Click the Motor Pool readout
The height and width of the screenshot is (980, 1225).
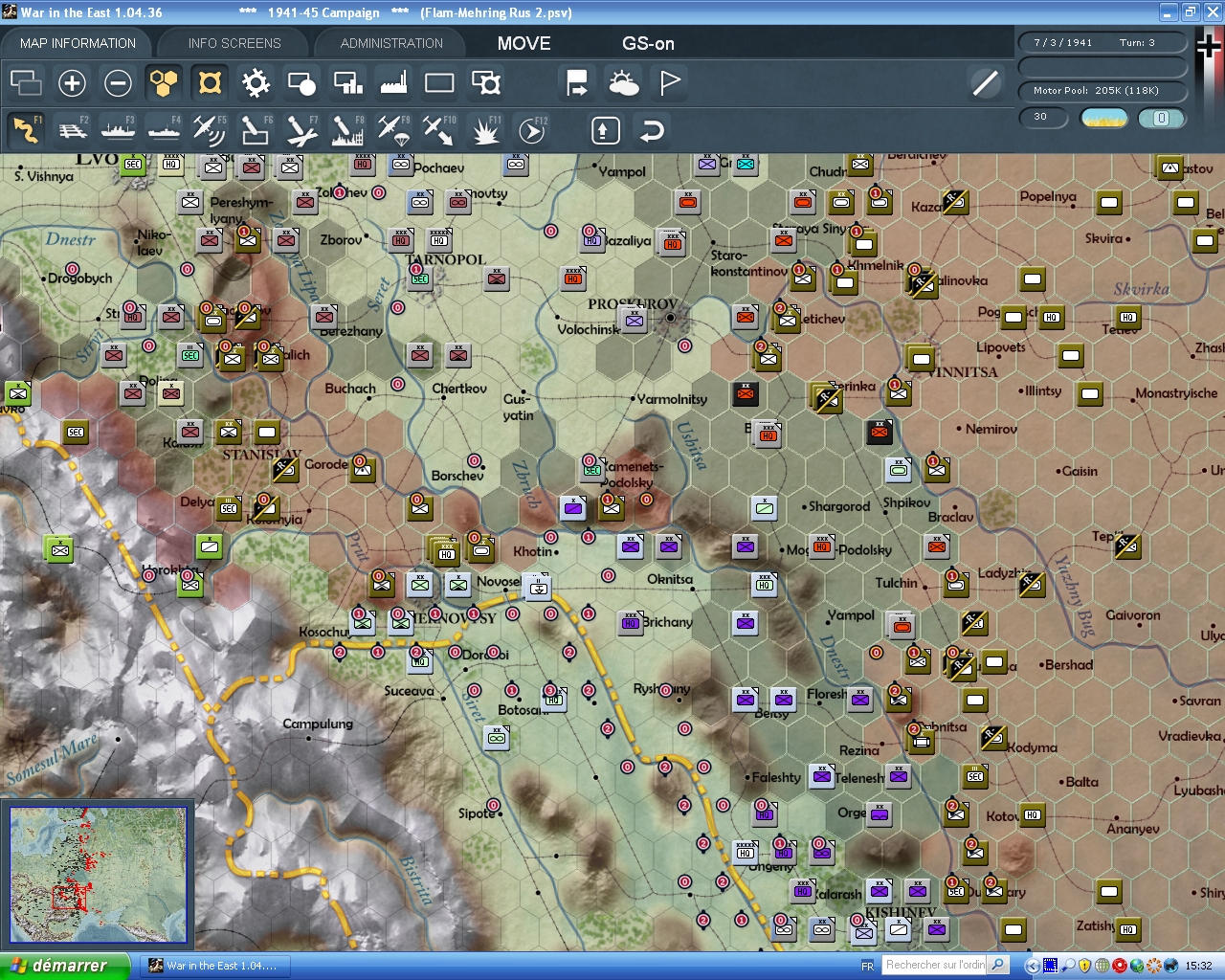click(1102, 90)
